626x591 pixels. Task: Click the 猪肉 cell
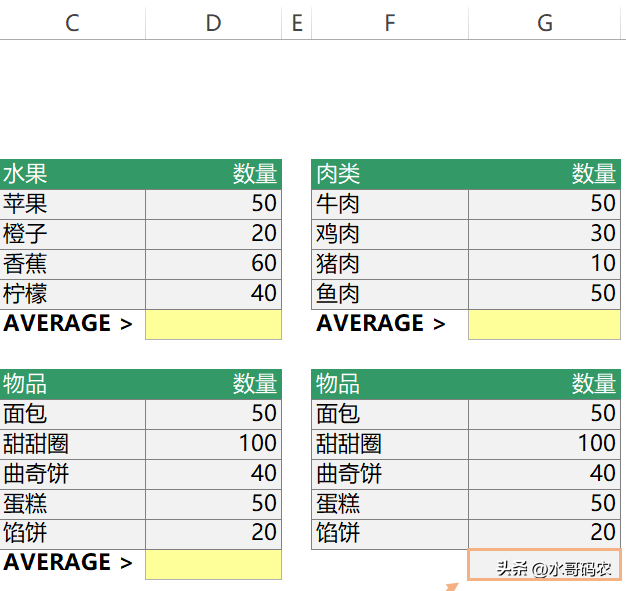pos(390,264)
